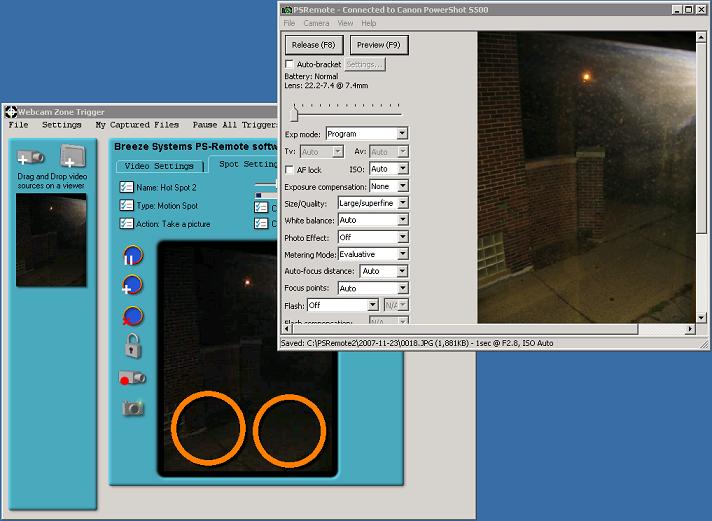Viewport: 712px width, 521px height.
Task: Click the padlock lock icon
Action: [133, 346]
